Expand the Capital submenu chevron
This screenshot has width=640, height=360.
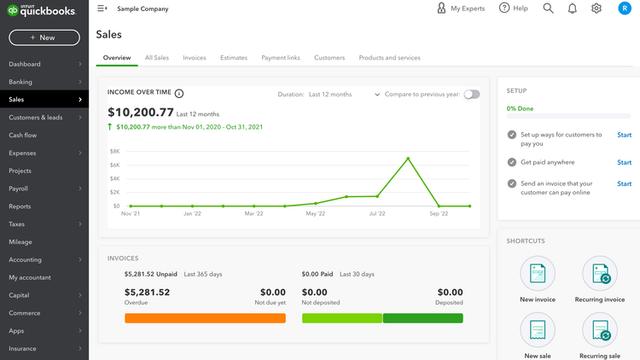click(x=80, y=295)
